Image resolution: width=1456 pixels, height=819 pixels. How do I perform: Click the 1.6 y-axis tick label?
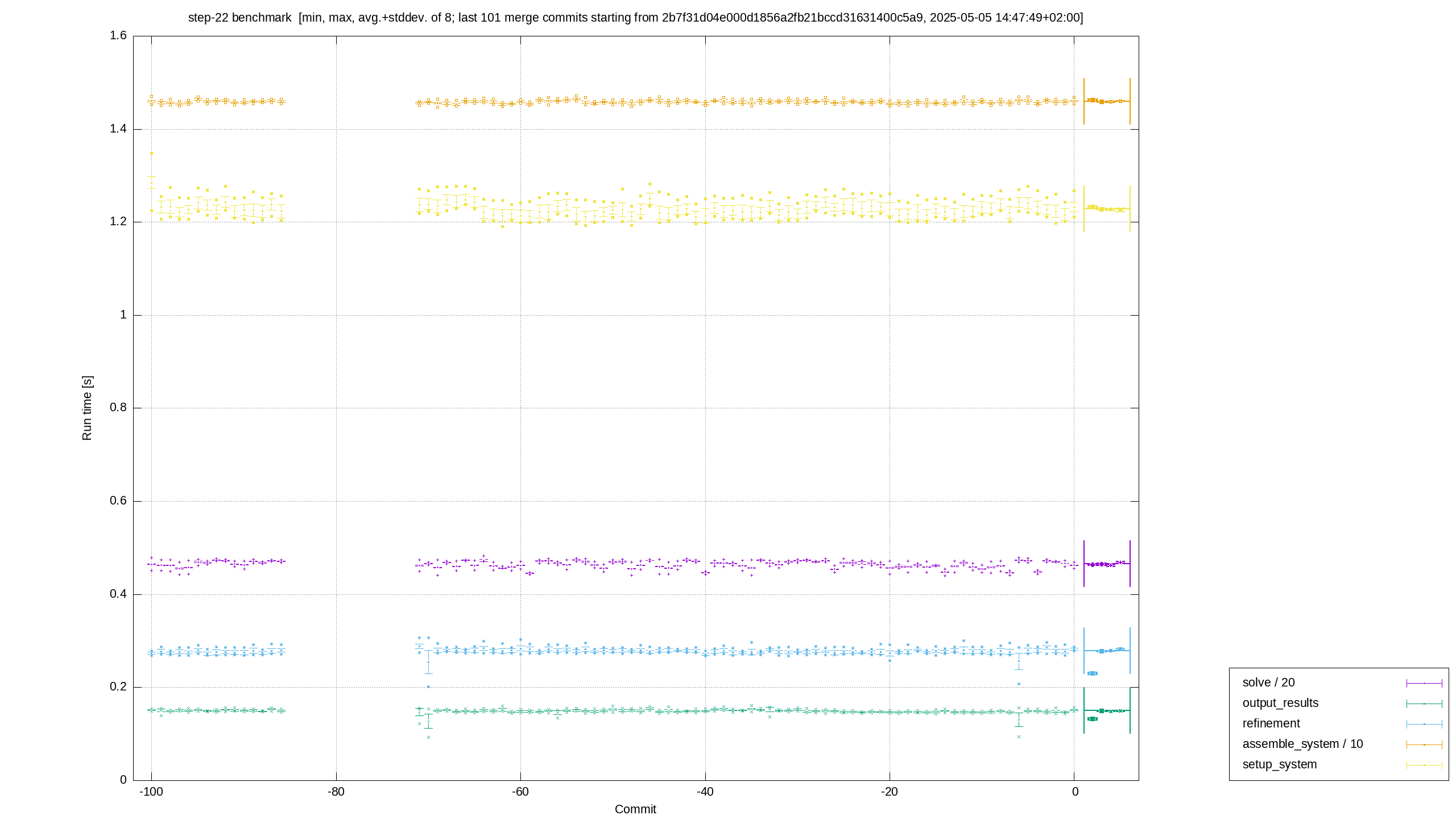tap(118, 36)
